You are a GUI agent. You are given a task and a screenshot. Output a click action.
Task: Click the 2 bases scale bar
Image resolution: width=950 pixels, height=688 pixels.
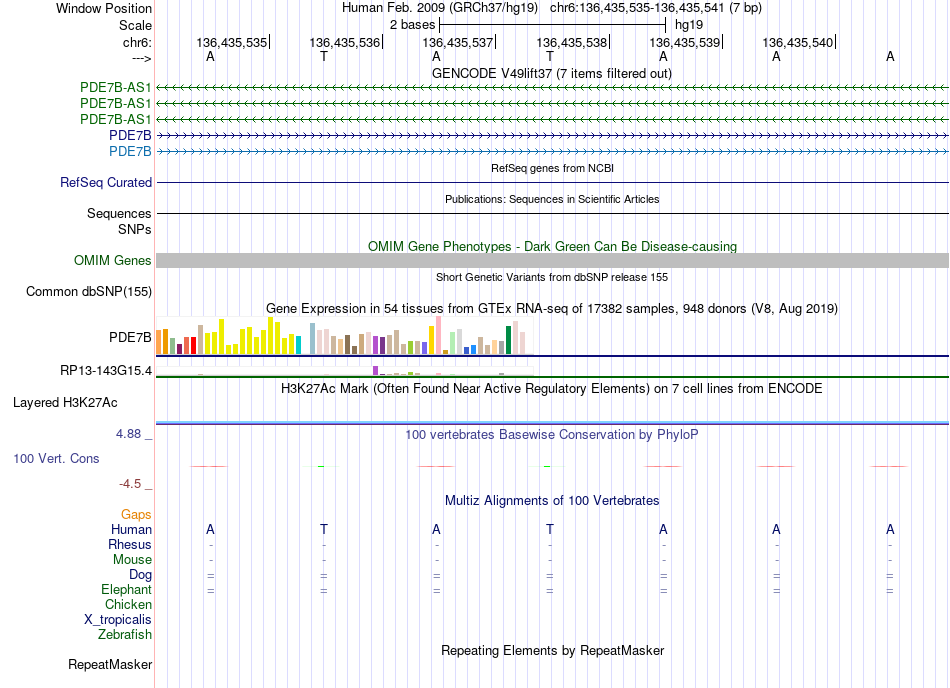click(553, 25)
